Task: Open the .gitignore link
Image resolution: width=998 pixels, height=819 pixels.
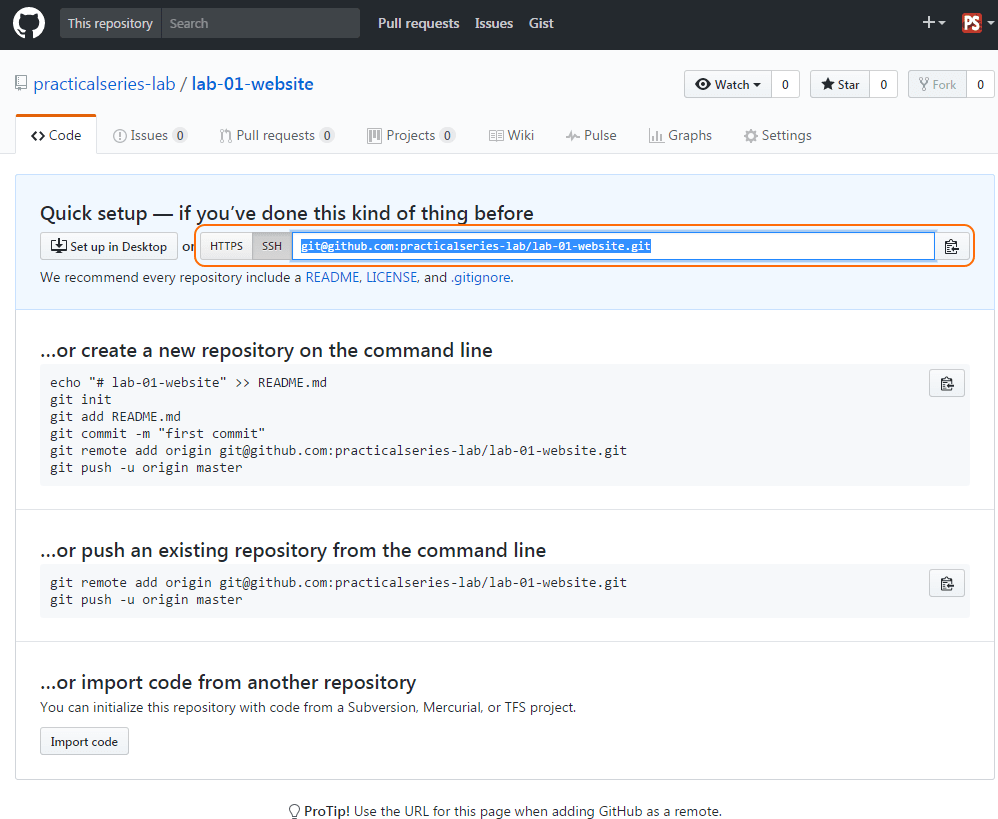Action: tap(481, 277)
